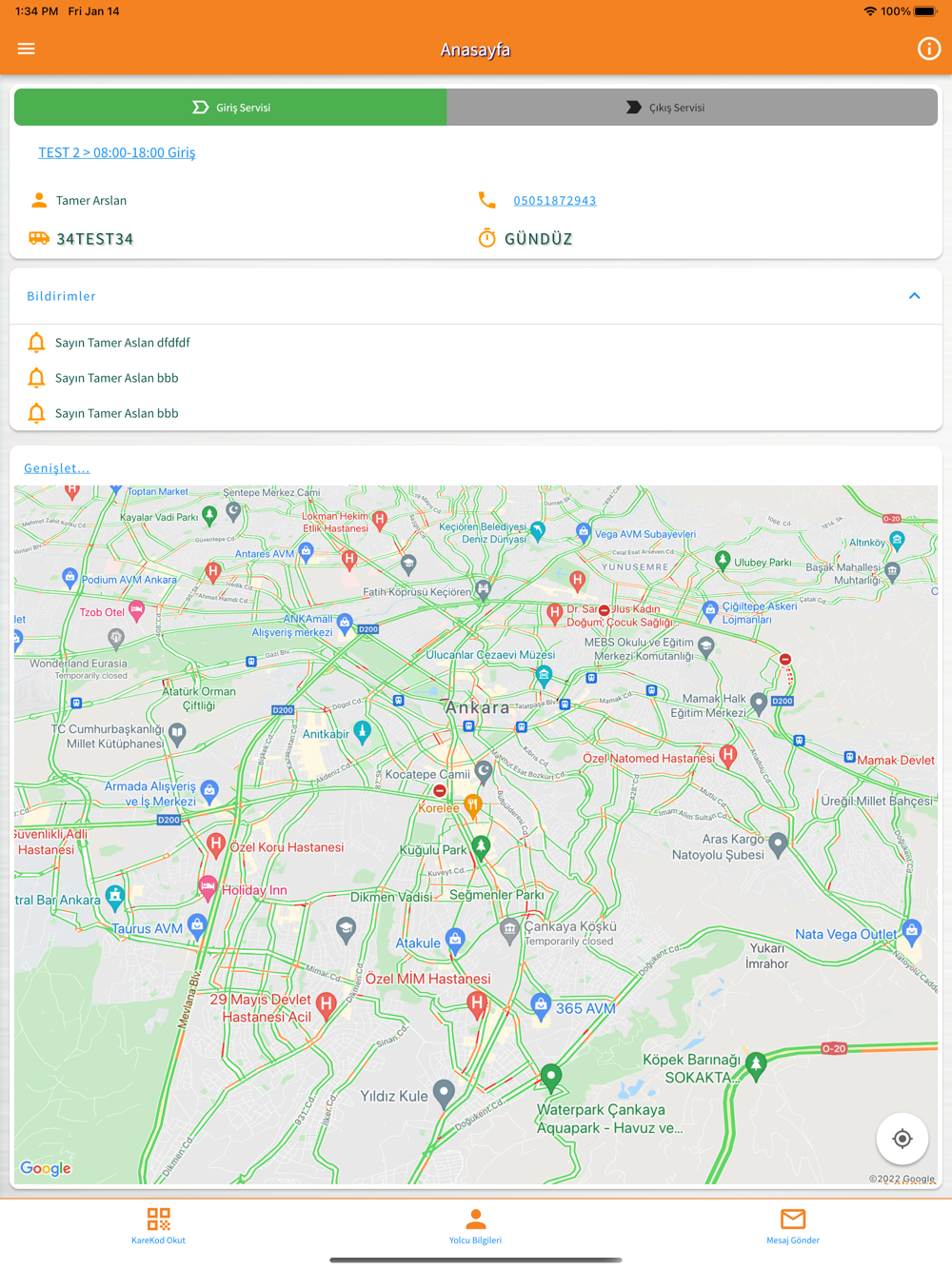Select Çankaya Köşkü museum pin
The width and height of the screenshot is (952, 1270).
509,930
